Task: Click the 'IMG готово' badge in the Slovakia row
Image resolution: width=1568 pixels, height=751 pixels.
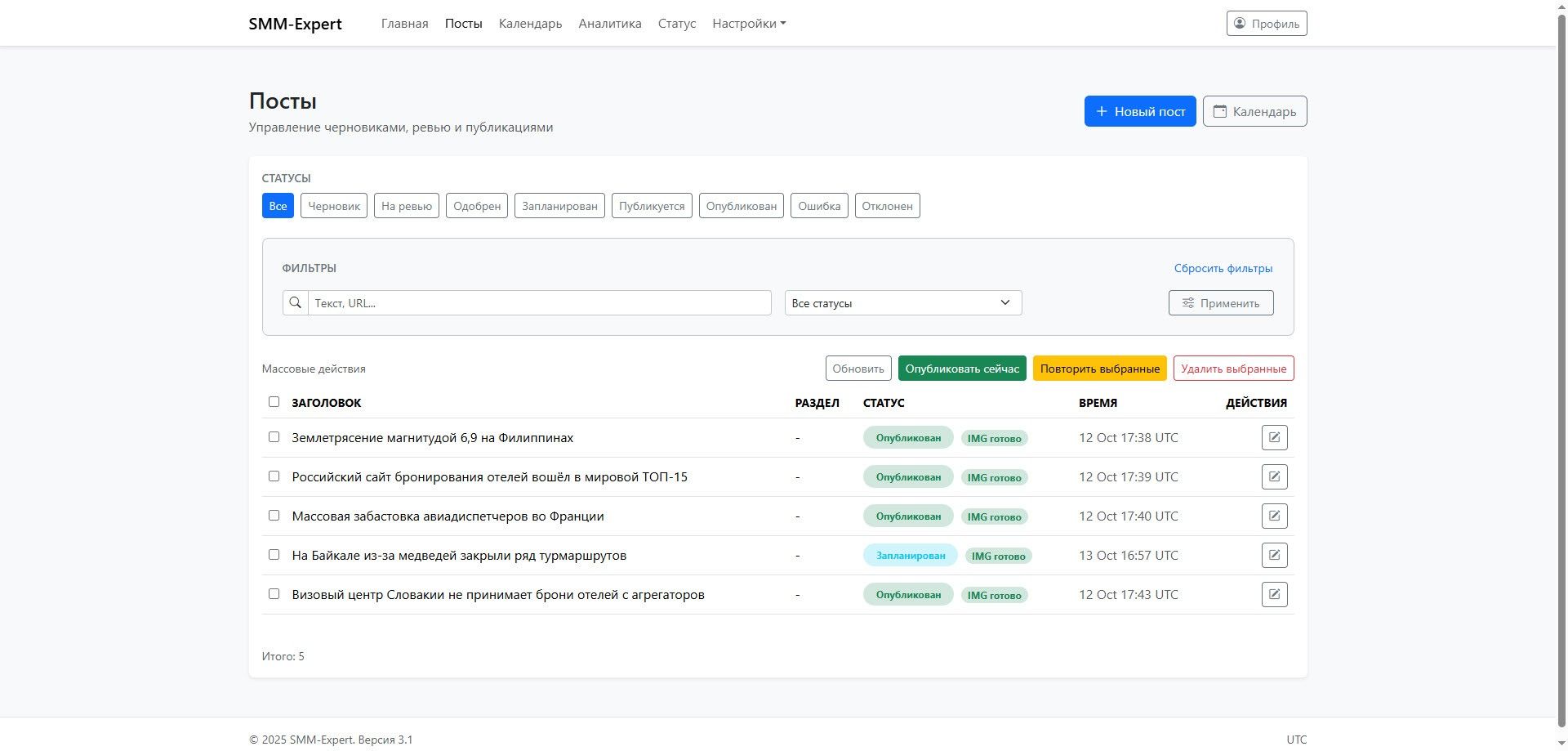Action: [994, 595]
